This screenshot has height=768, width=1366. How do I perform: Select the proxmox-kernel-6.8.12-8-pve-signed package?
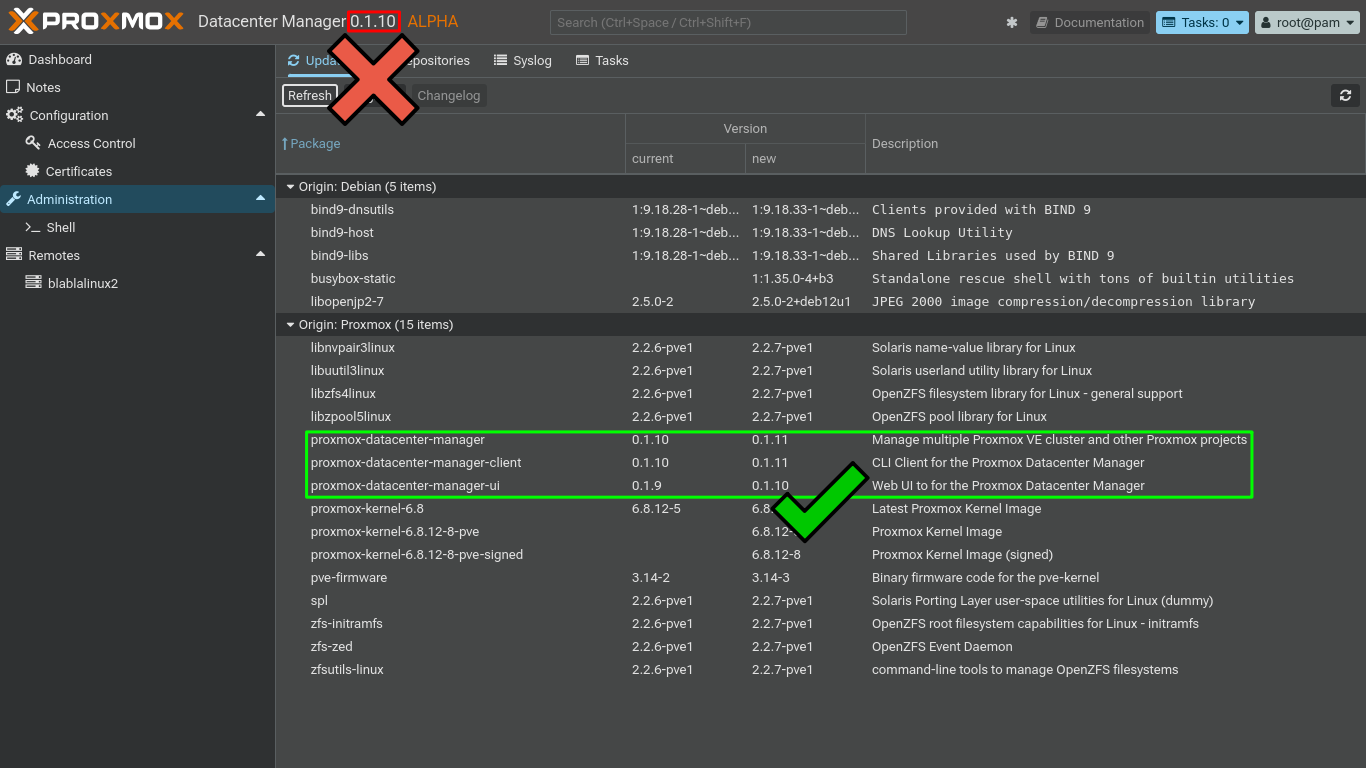[x=417, y=555]
